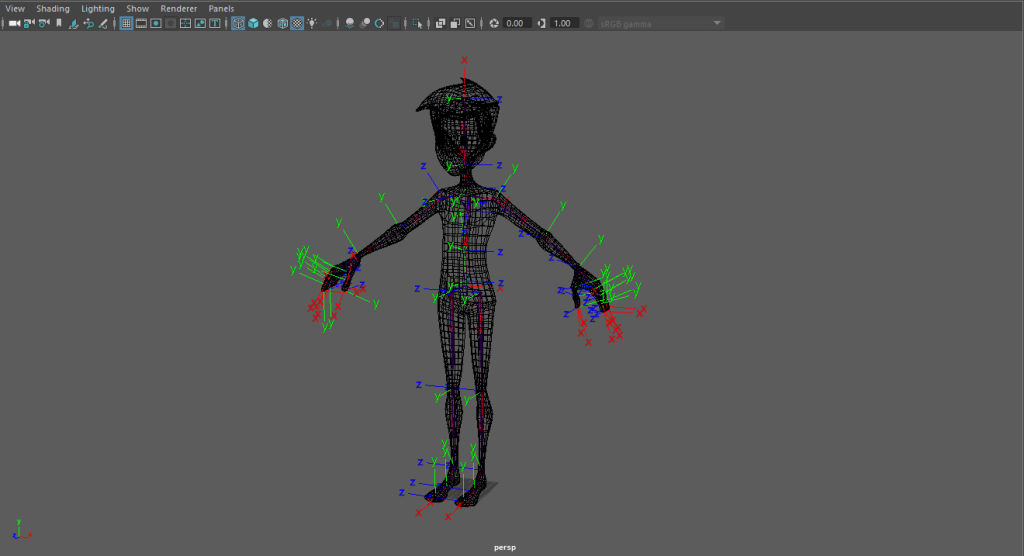Toggle the viewport Grid display
1024x556 pixels.
click(126, 23)
